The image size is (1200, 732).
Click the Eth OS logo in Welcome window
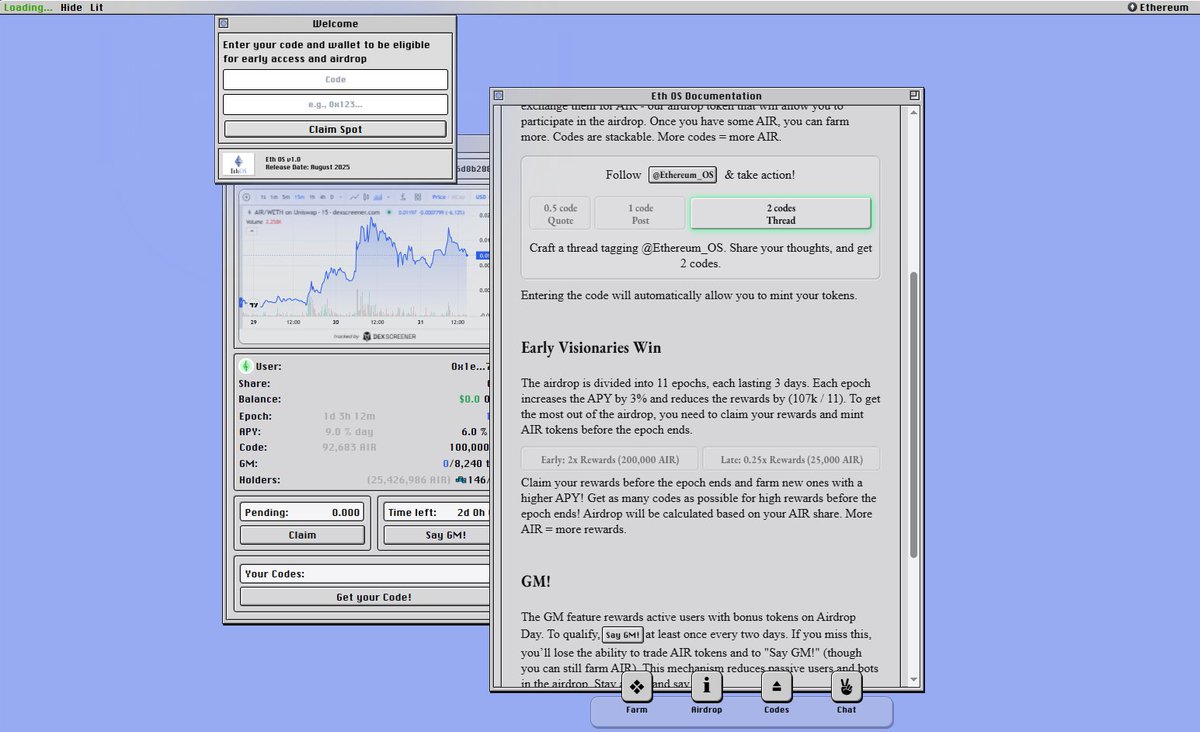(x=237, y=165)
